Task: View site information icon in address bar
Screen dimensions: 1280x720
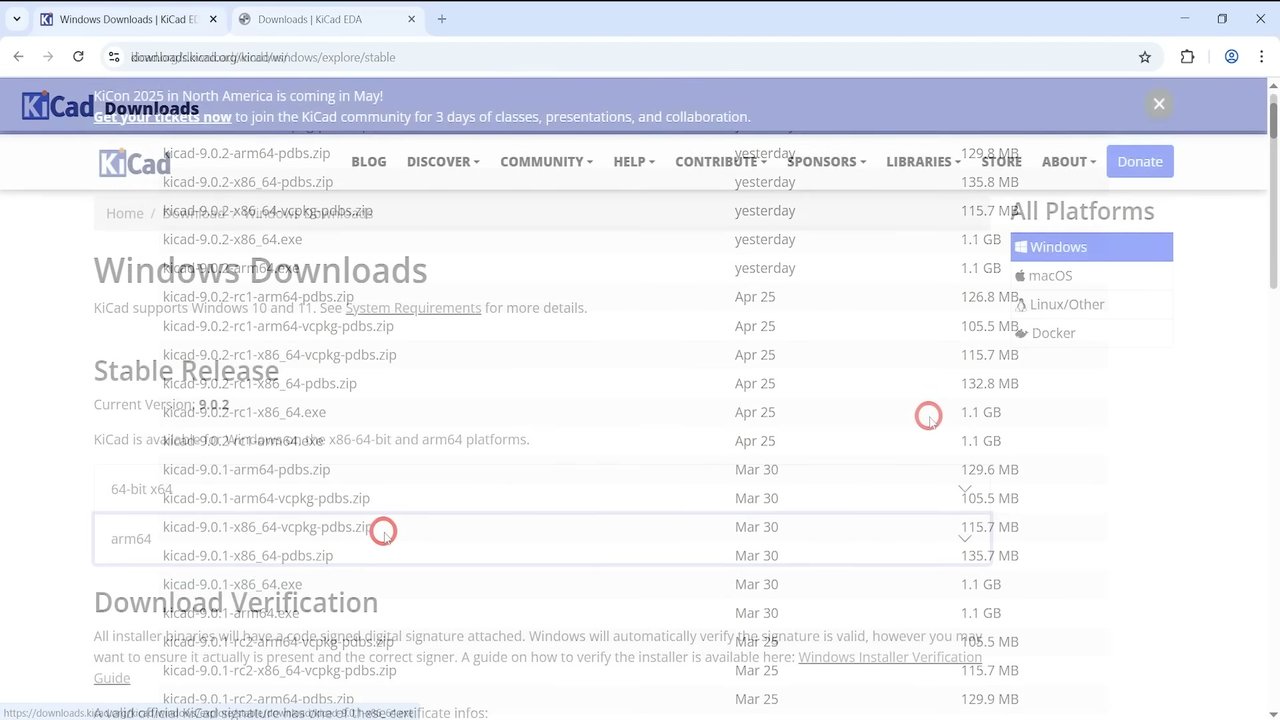Action: click(x=114, y=57)
